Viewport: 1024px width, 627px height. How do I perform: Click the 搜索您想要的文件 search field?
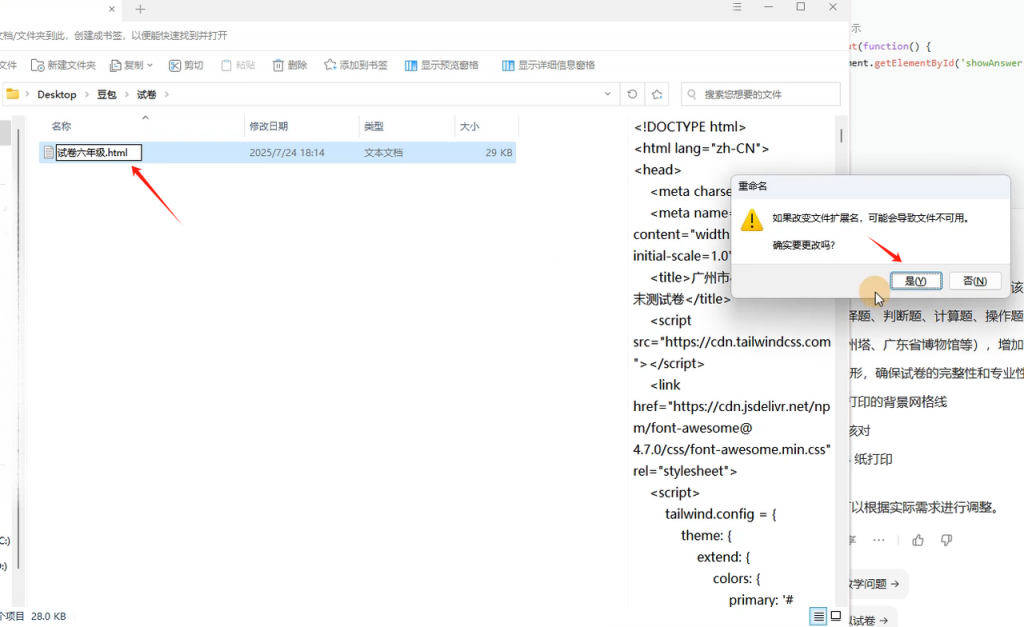[x=761, y=94]
